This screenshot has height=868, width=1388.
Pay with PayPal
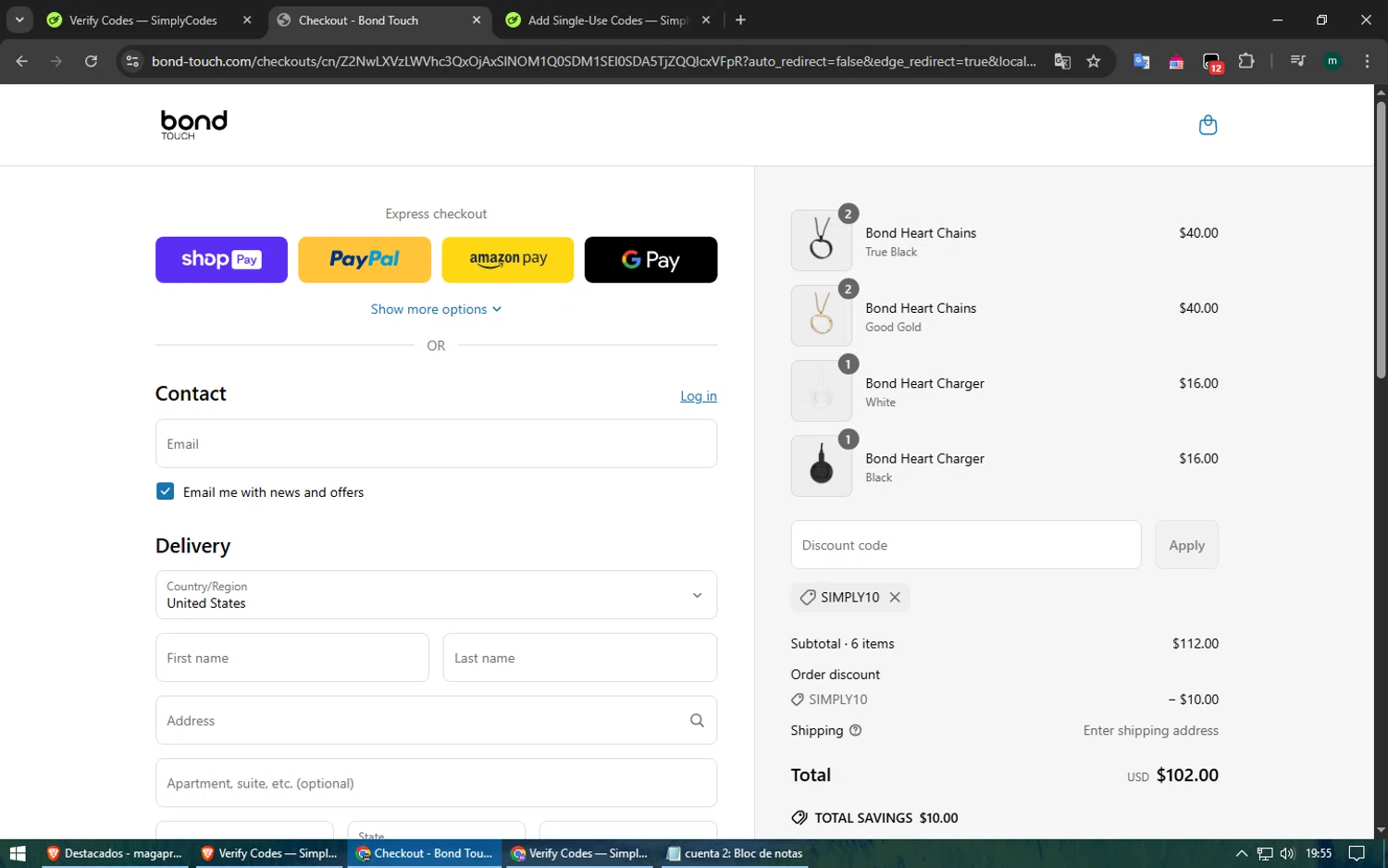(x=365, y=260)
